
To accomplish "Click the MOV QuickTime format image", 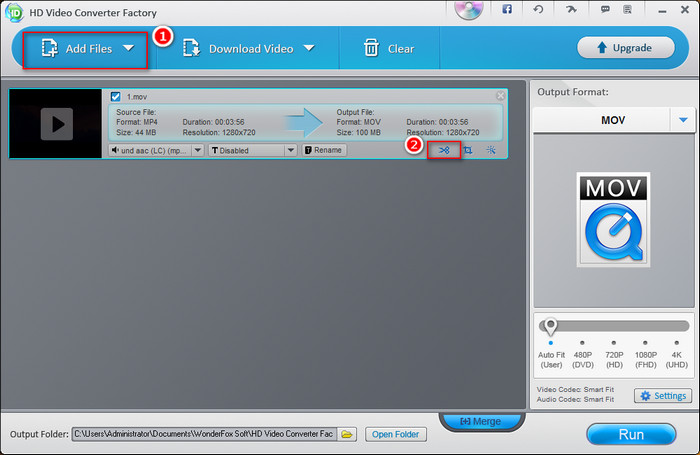I will click(613, 220).
